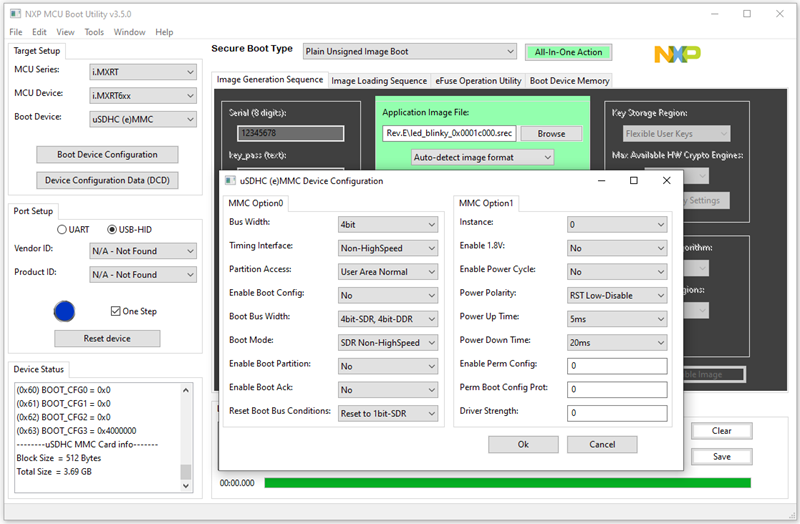This screenshot has width=800, height=524.
Task: Open the Timing Interface dropdown
Action: (x=388, y=248)
